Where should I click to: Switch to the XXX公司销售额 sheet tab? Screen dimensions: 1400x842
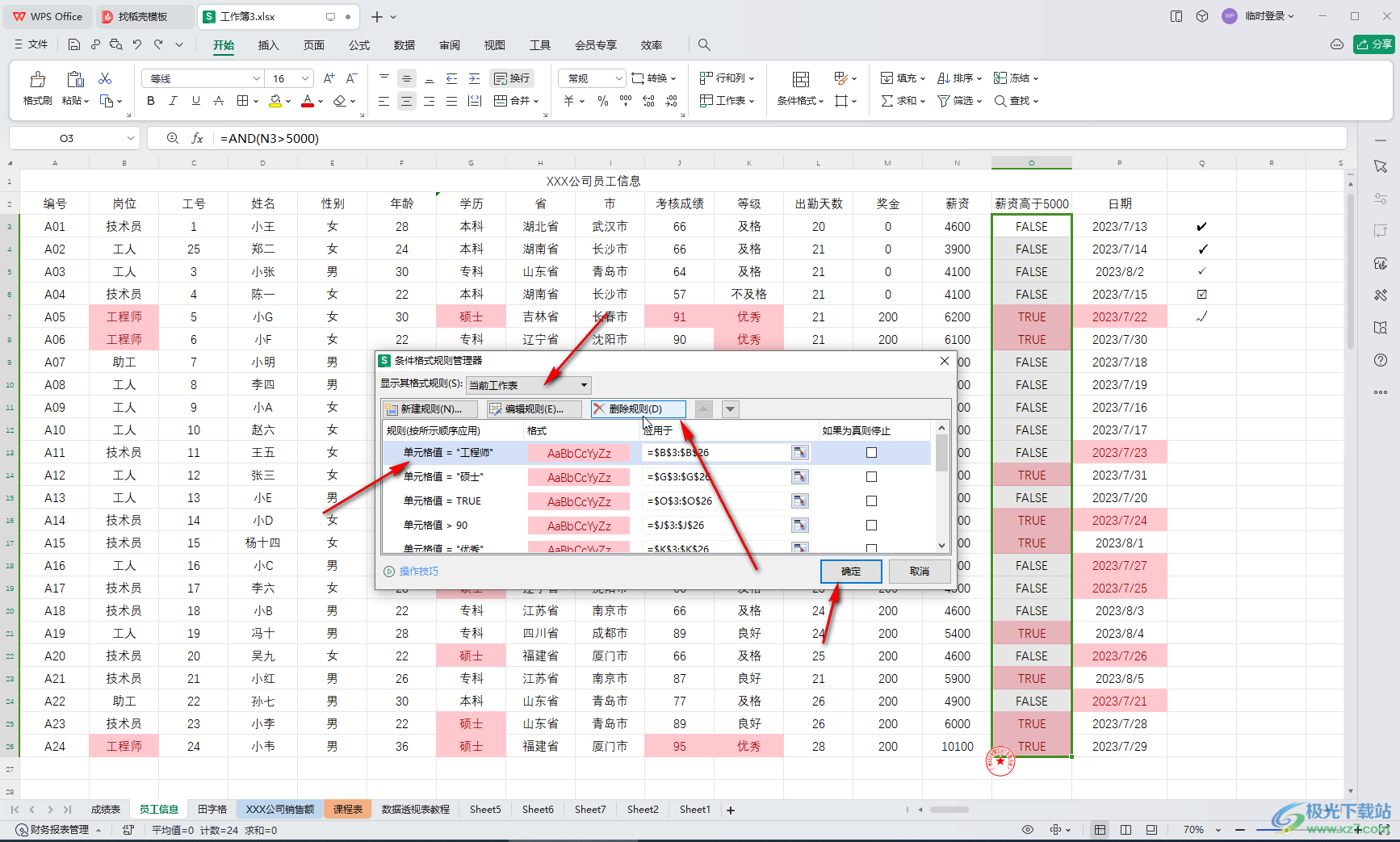[x=280, y=810]
